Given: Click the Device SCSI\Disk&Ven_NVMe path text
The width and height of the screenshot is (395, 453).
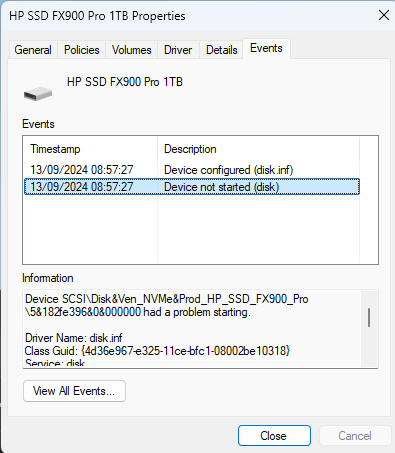Looking at the screenshot, I should (x=167, y=299).
